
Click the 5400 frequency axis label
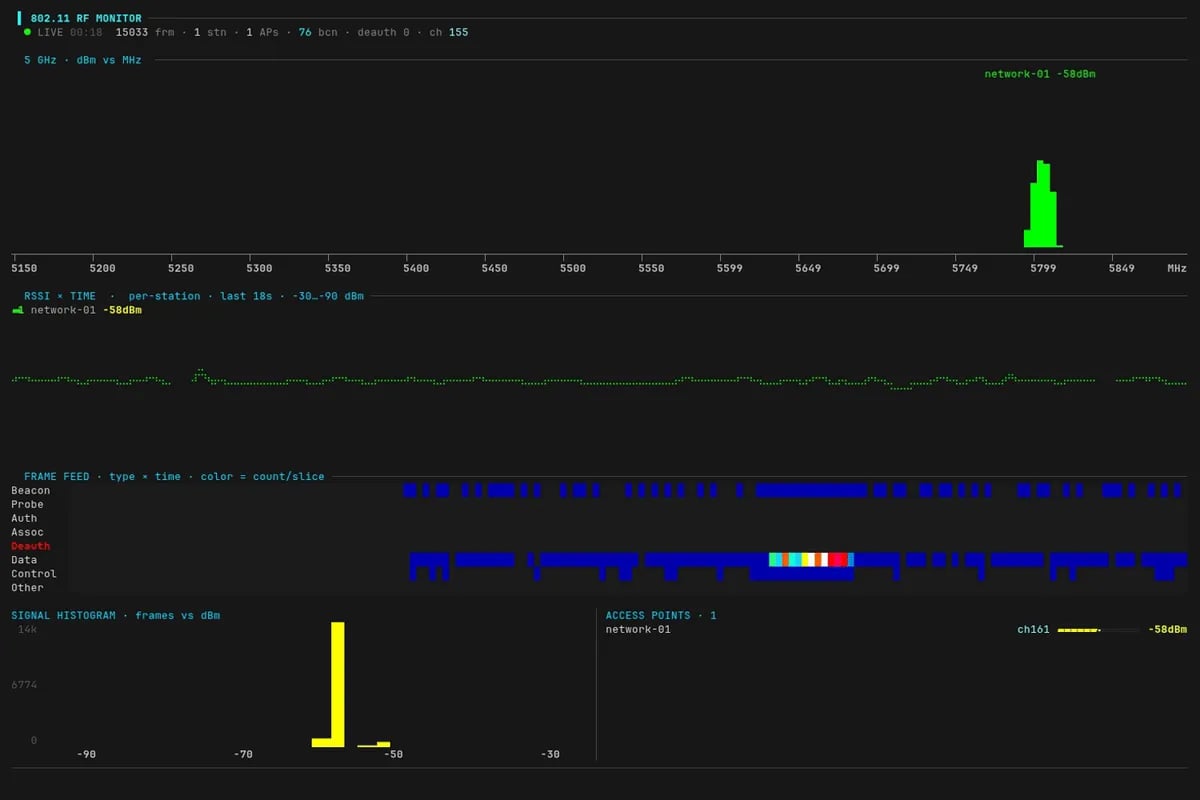point(416,268)
